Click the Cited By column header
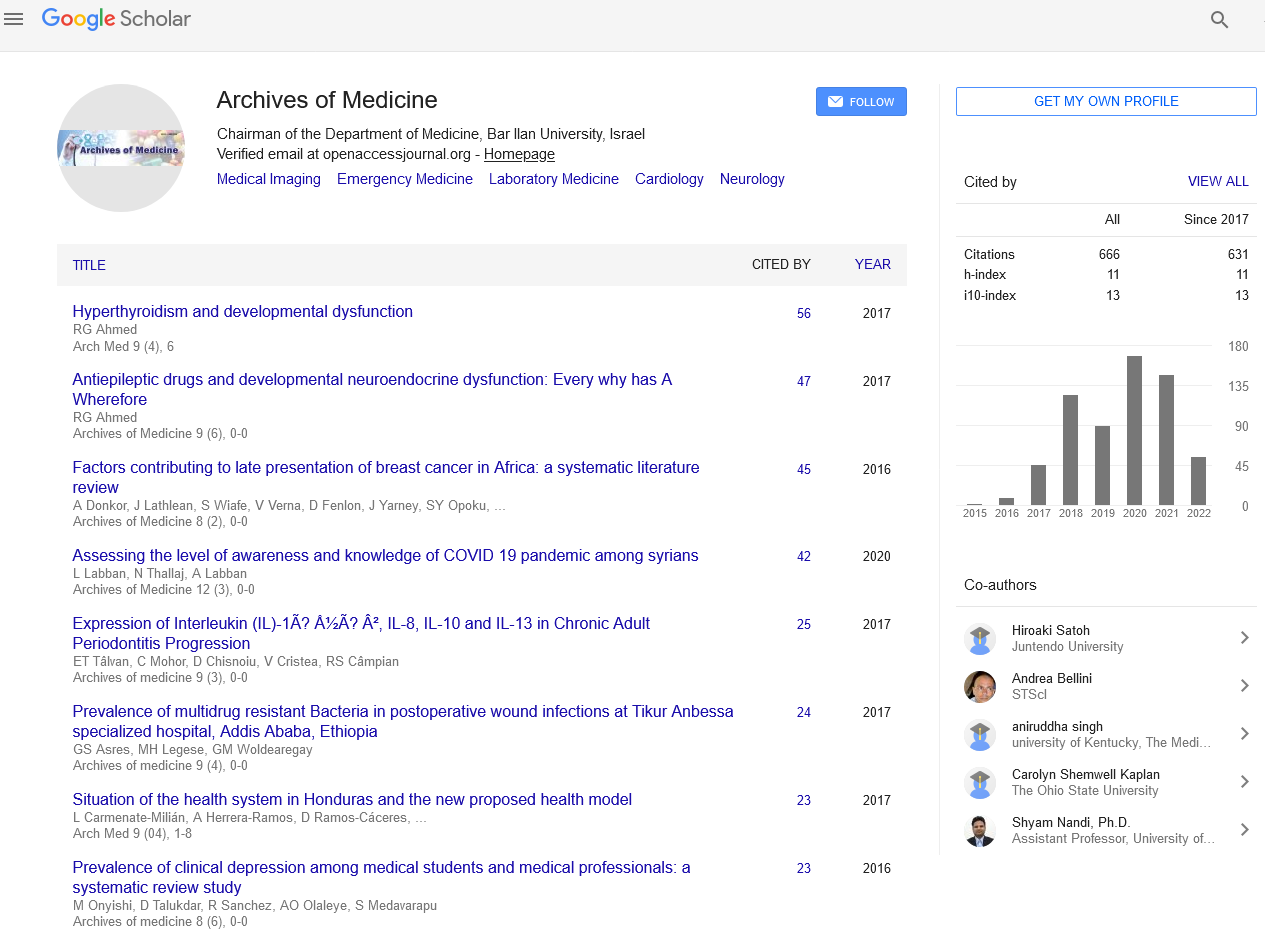The width and height of the screenshot is (1265, 934). click(781, 265)
